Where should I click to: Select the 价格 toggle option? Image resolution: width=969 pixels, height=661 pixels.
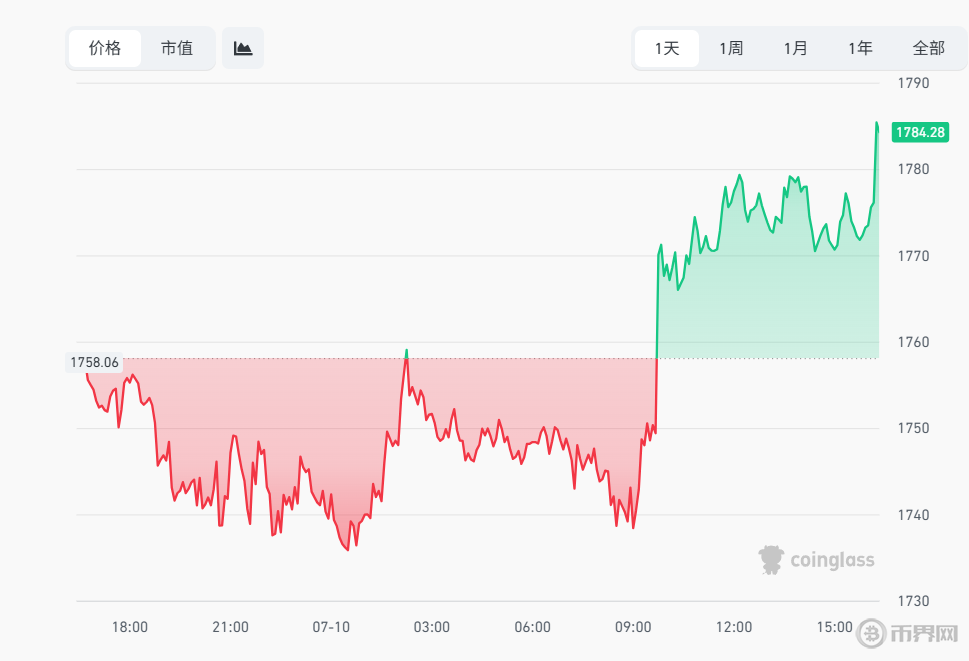[x=105, y=48]
